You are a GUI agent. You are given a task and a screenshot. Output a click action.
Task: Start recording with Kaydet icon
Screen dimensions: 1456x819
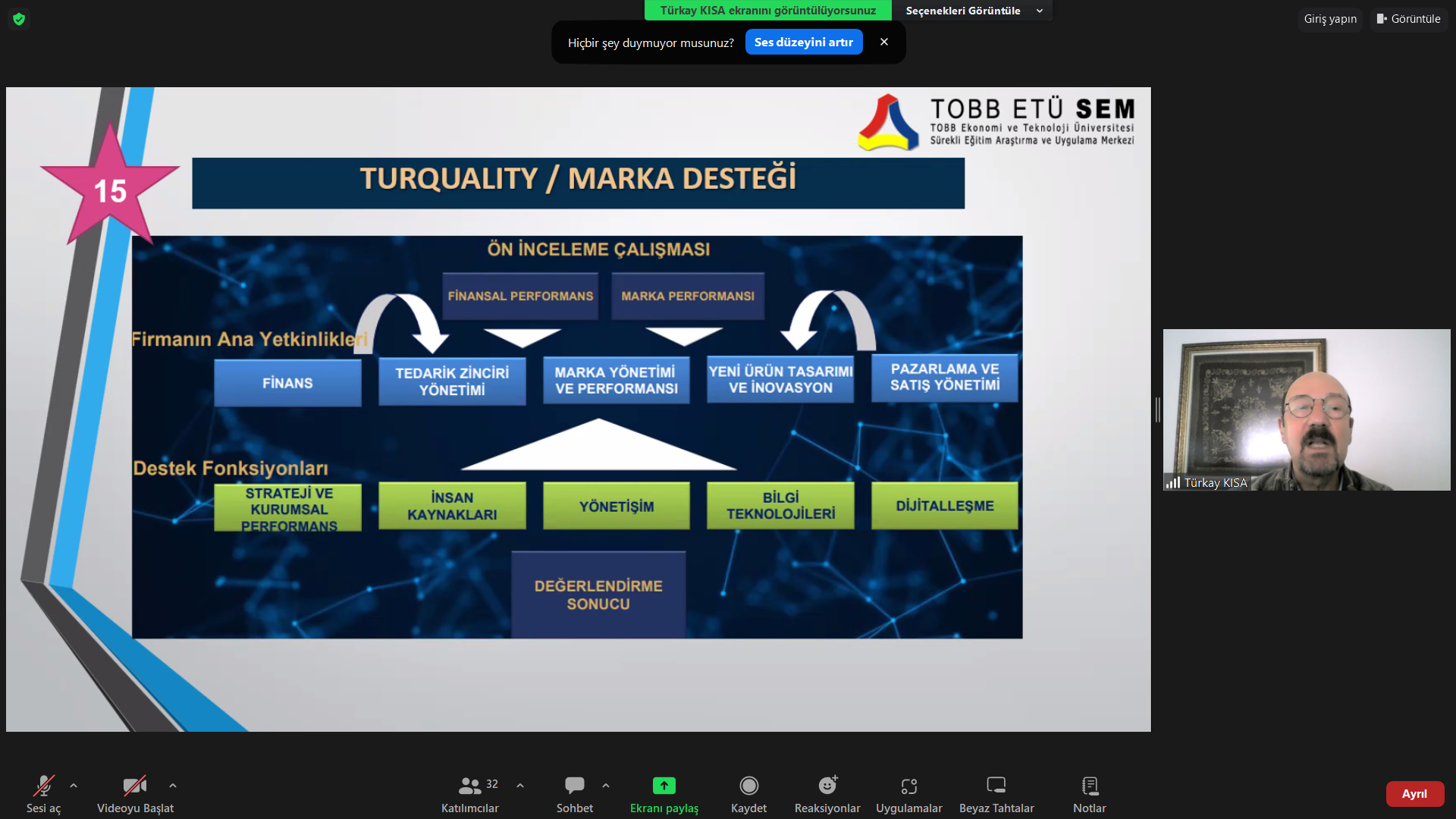tap(748, 786)
